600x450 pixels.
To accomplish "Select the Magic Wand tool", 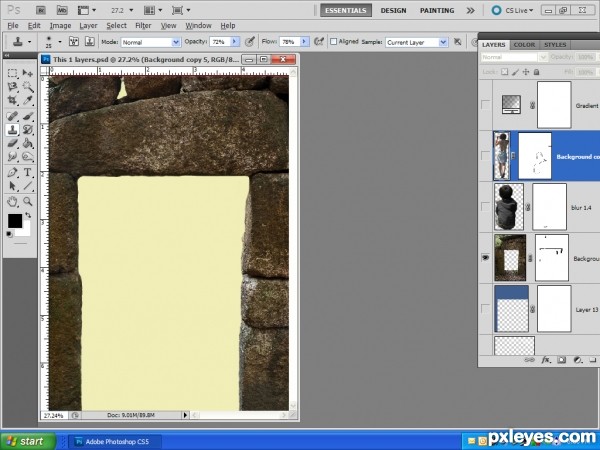I will coord(27,86).
